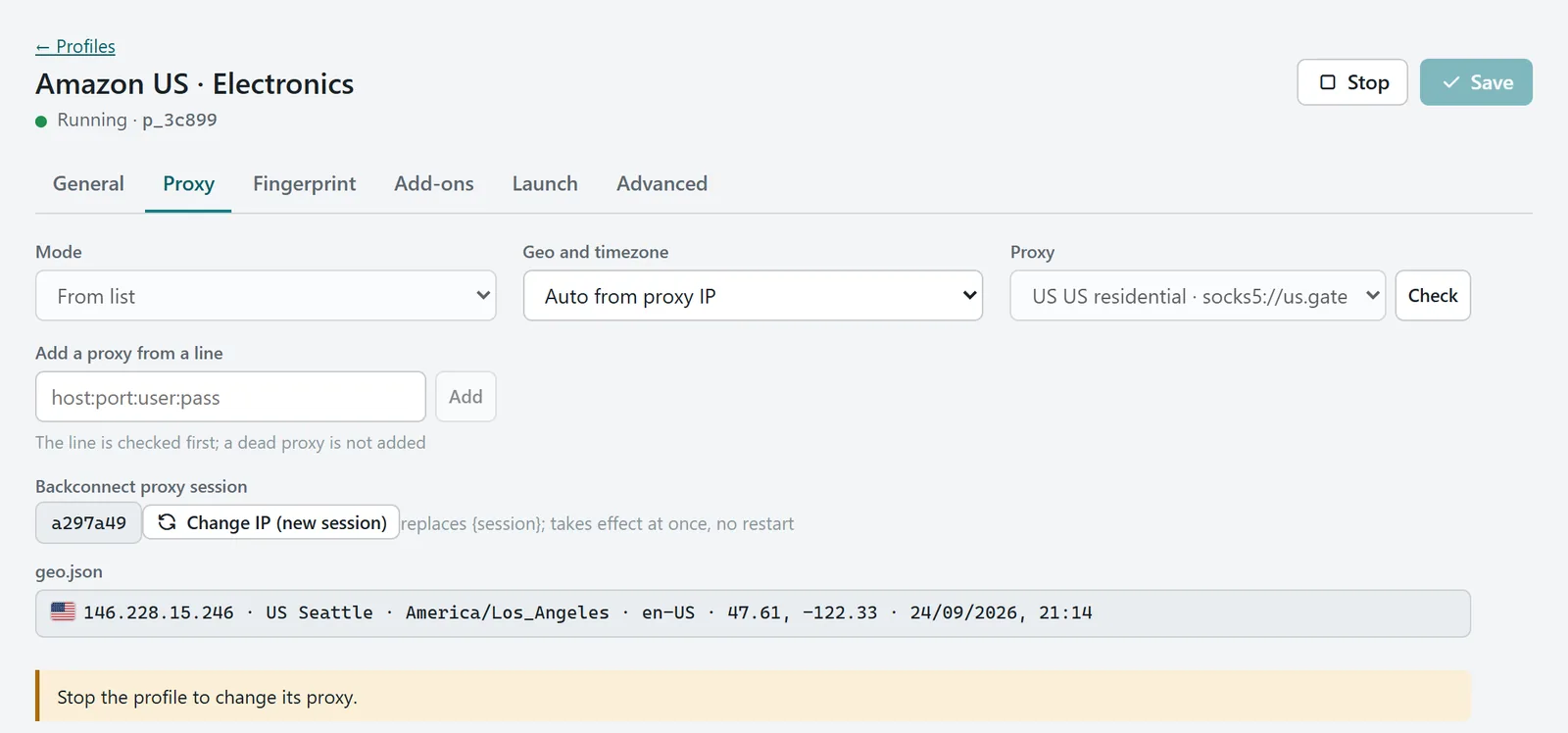The image size is (1568, 733).
Task: Click the refresh icon in Change IP button
Action: [168, 522]
